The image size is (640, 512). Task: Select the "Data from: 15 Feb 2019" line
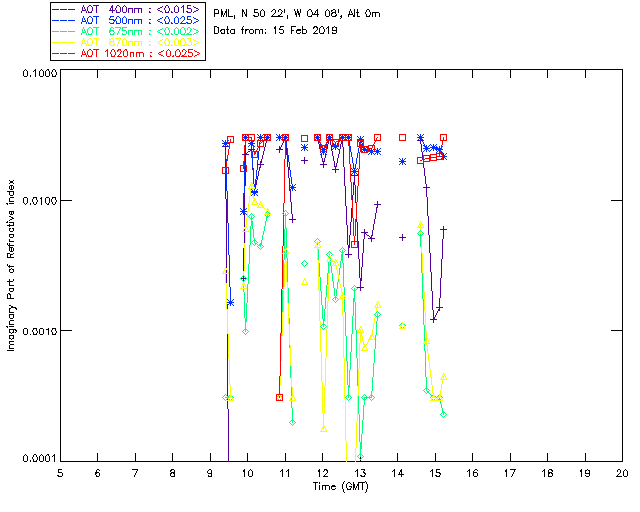point(275,31)
